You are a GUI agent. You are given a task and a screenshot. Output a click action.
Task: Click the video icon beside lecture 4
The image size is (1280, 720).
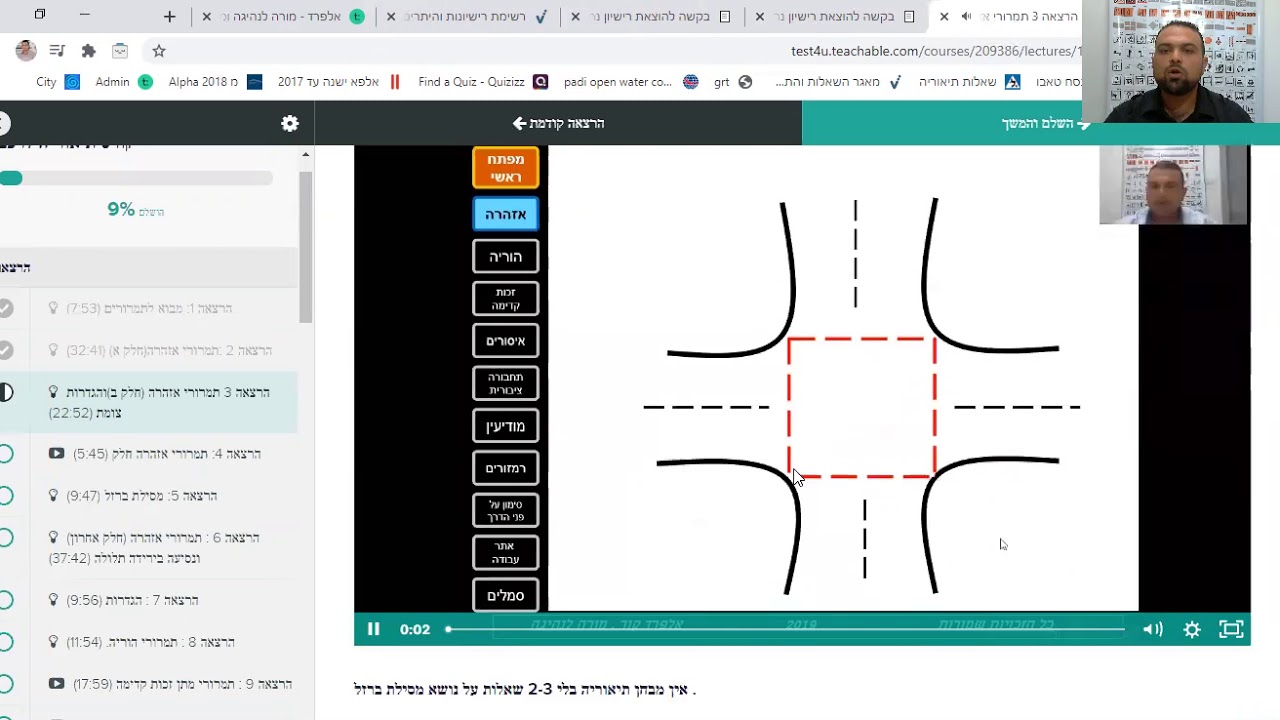click(56, 454)
